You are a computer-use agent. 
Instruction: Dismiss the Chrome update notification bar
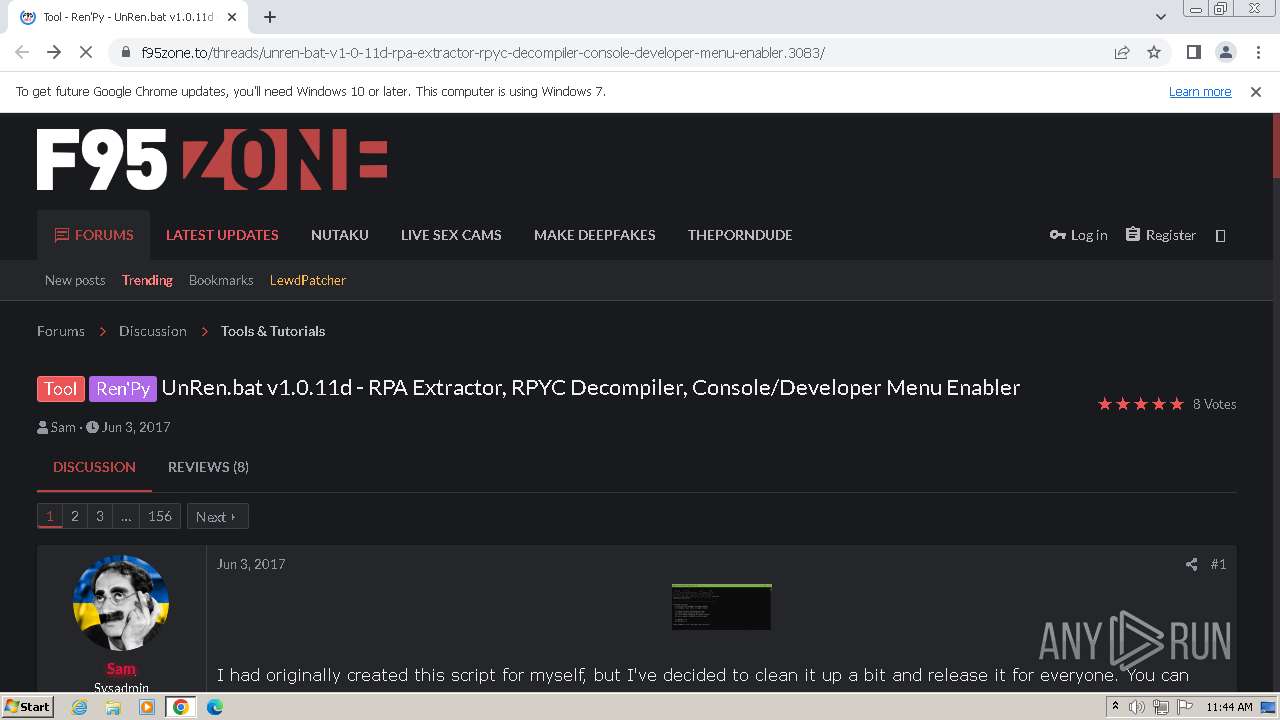pos(1256,92)
